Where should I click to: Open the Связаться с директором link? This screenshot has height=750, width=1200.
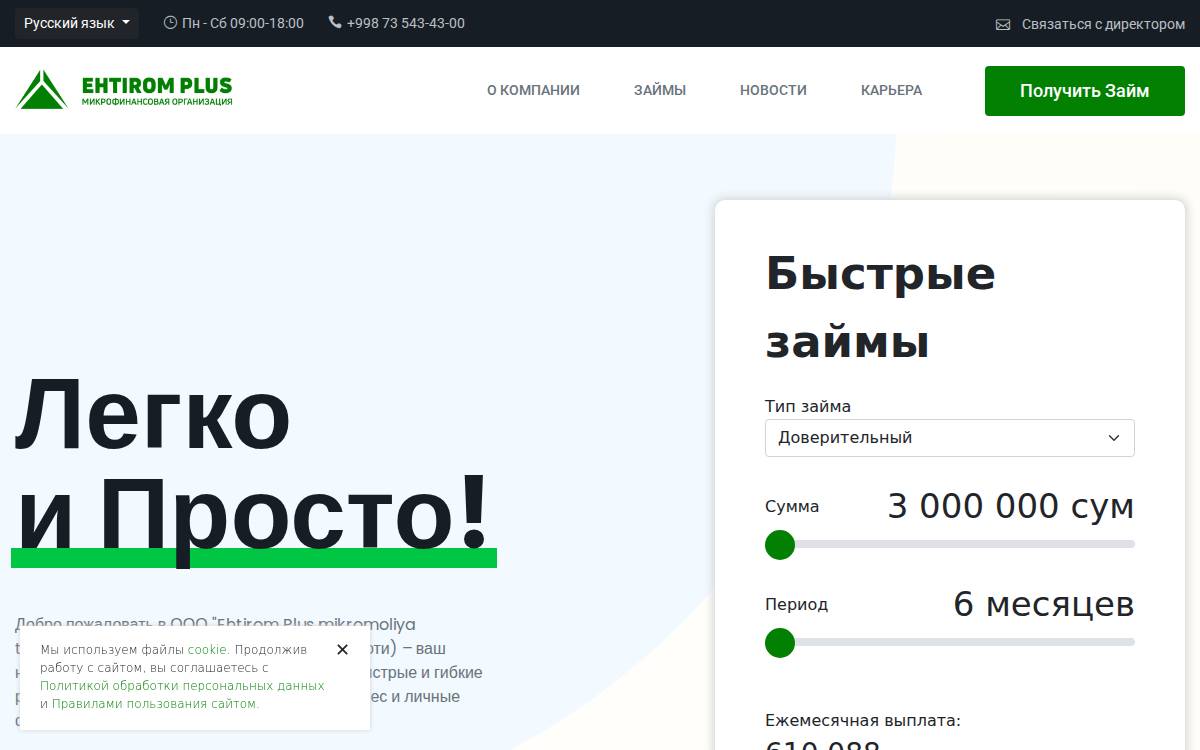[x=1103, y=24]
